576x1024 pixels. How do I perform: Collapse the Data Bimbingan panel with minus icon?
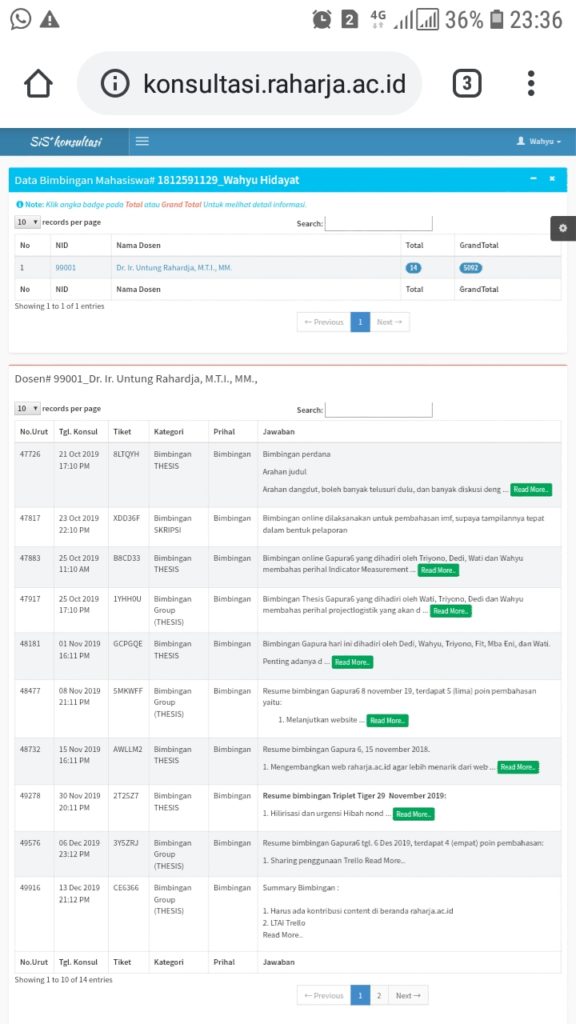pyautogui.click(x=534, y=178)
